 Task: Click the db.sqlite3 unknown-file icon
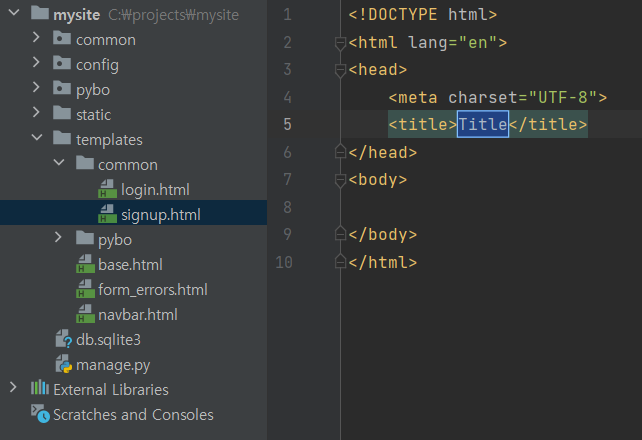pyautogui.click(x=63, y=339)
